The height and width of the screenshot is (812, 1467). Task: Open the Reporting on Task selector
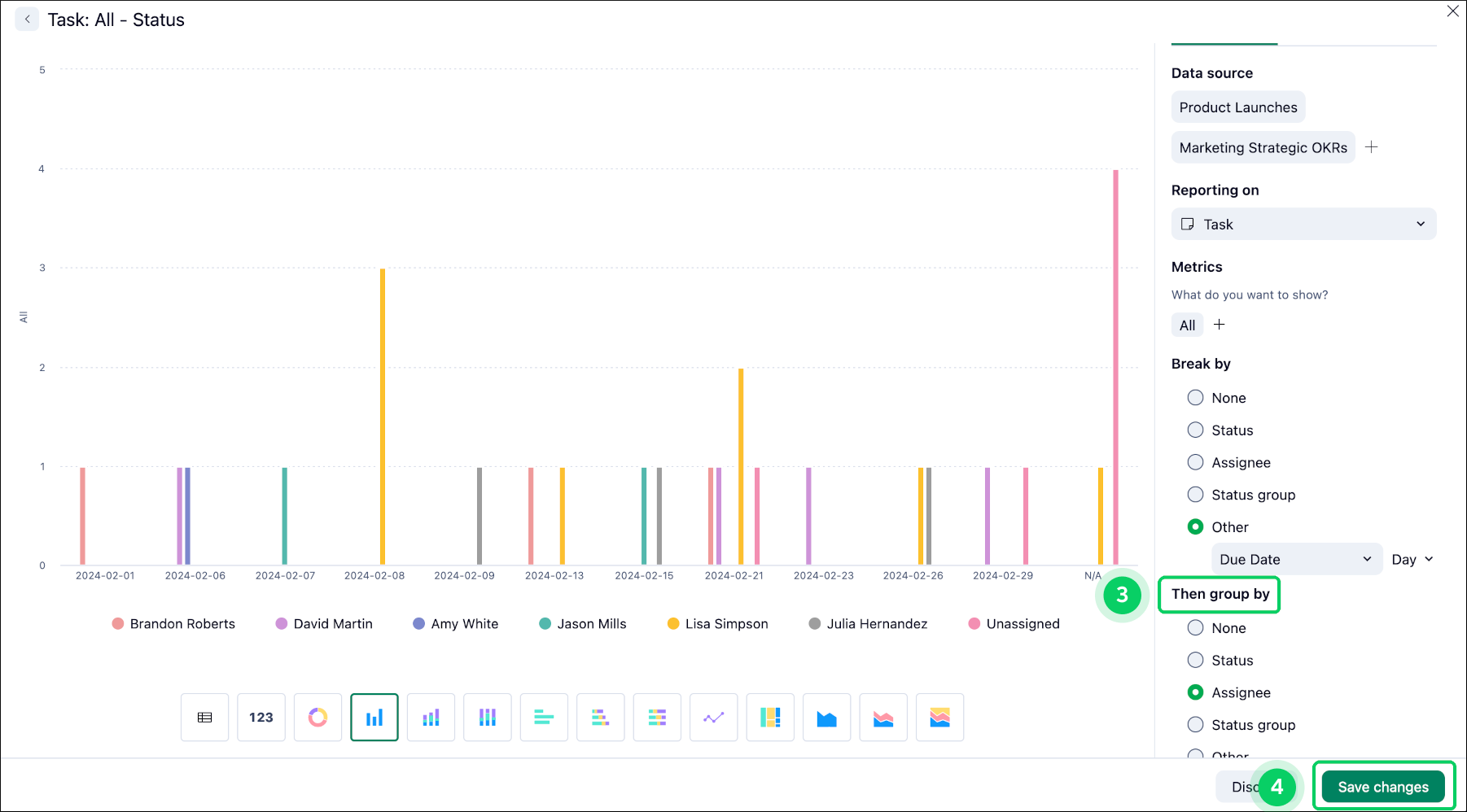[1303, 224]
